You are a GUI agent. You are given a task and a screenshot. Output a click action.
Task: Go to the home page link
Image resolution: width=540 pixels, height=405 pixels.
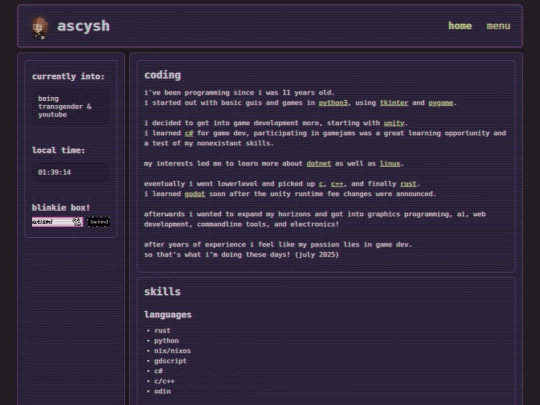click(460, 26)
